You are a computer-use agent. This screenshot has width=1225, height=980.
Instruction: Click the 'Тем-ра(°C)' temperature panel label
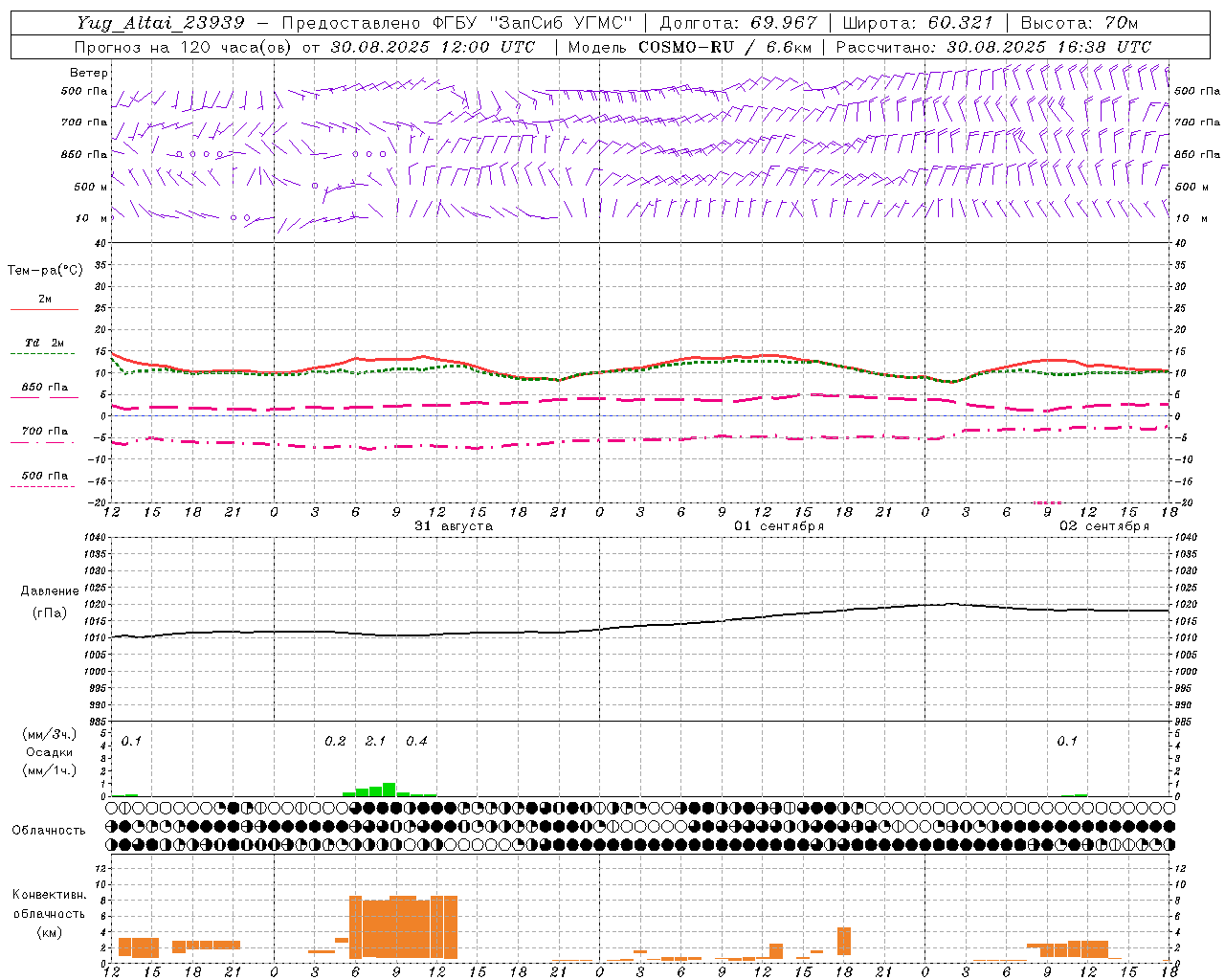[x=45, y=271]
